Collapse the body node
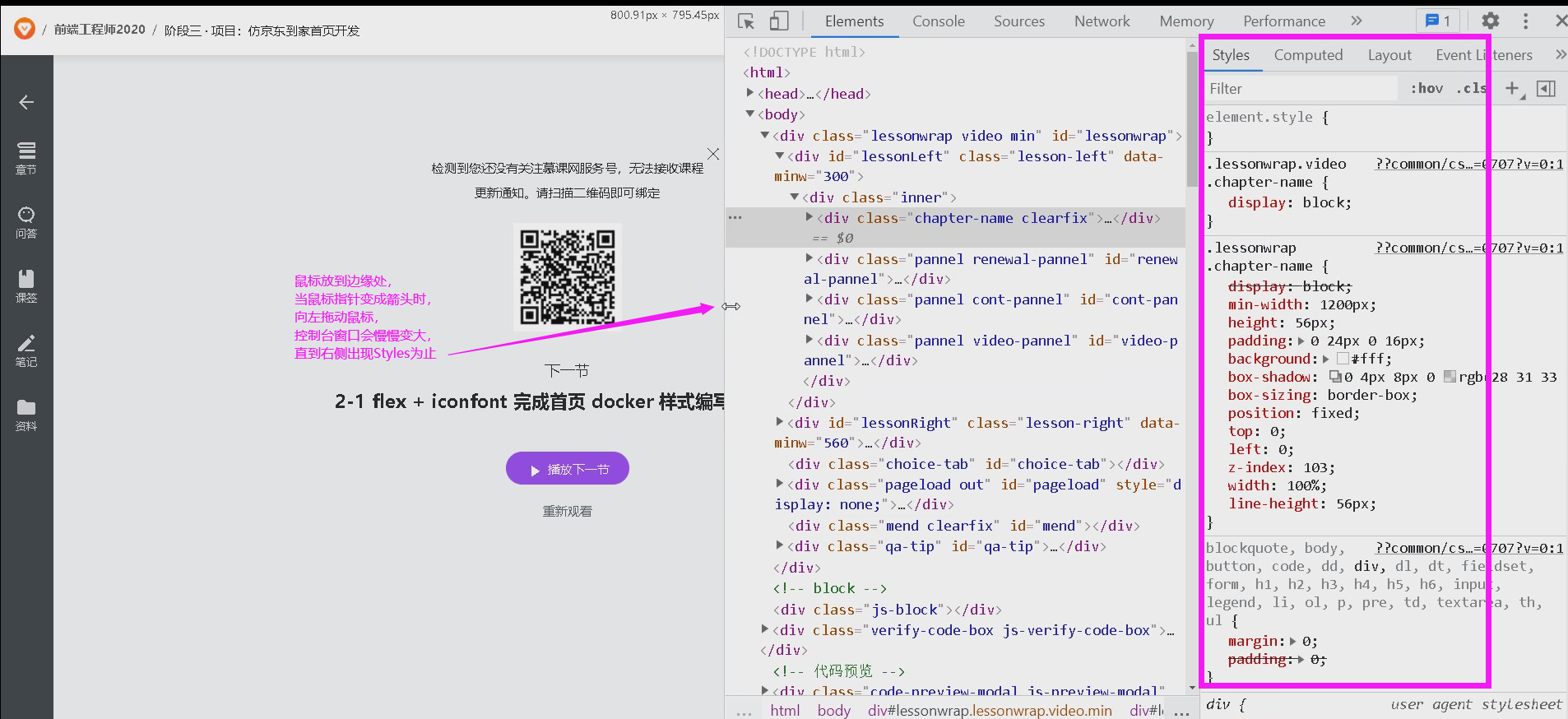This screenshot has width=1568, height=719. click(750, 114)
